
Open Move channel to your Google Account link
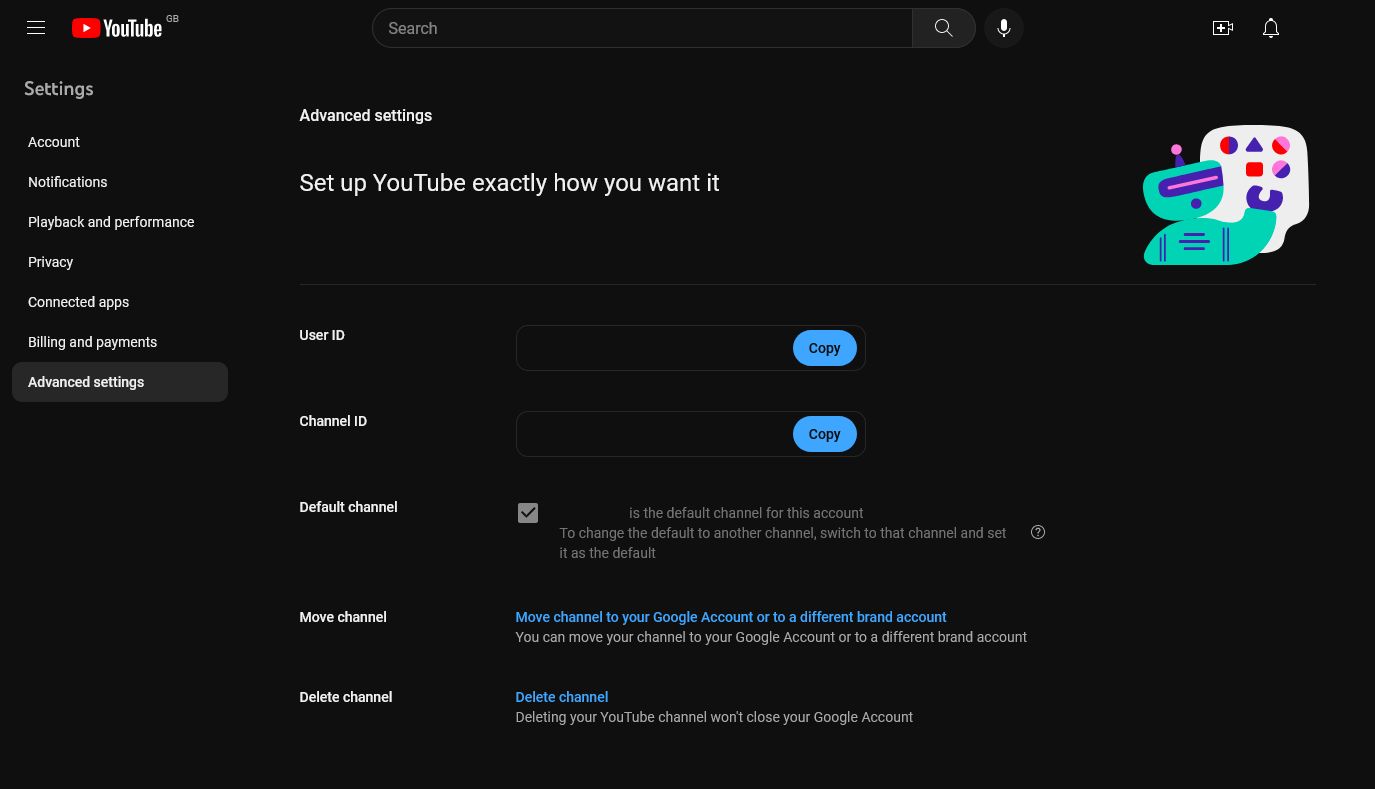point(730,617)
